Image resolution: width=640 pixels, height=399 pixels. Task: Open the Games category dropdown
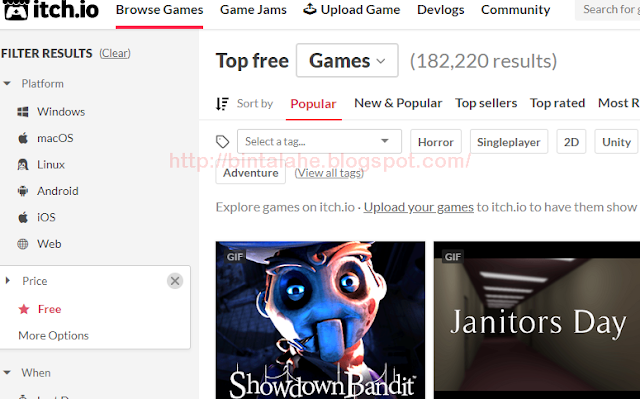(x=347, y=60)
